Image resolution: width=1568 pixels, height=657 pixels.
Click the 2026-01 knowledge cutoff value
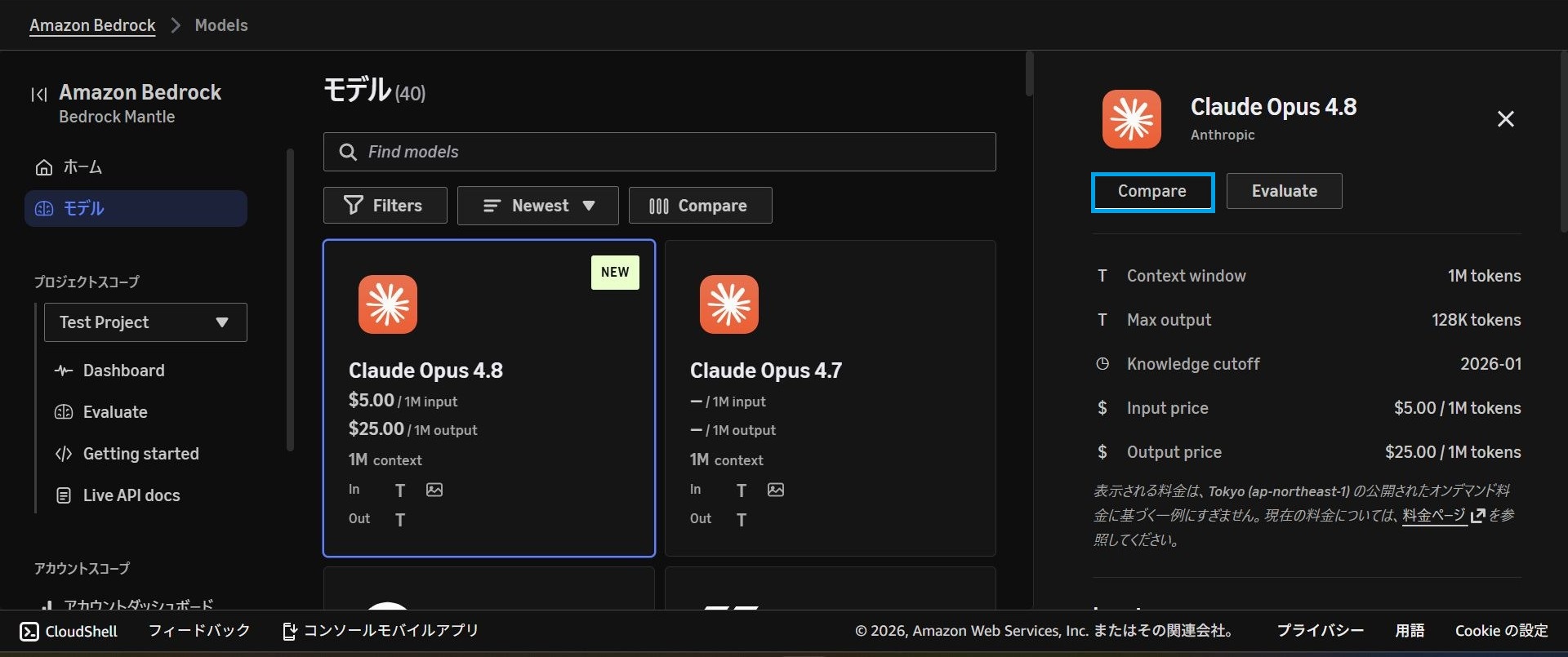pos(1490,364)
